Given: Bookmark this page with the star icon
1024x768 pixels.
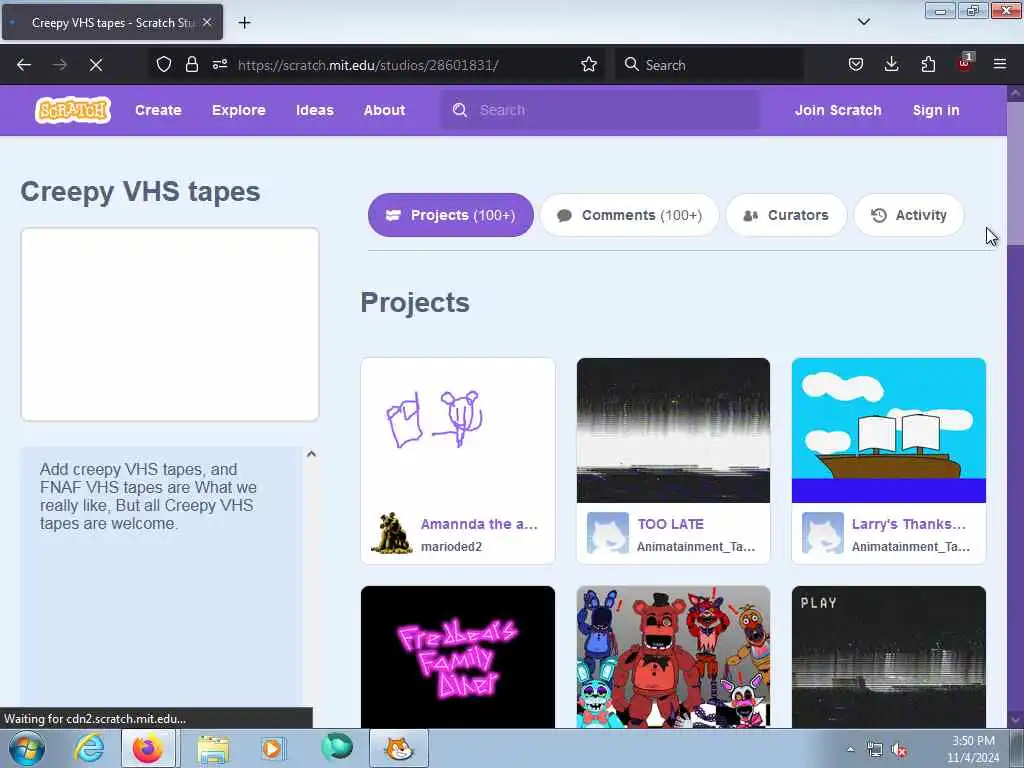Looking at the screenshot, I should [588, 64].
